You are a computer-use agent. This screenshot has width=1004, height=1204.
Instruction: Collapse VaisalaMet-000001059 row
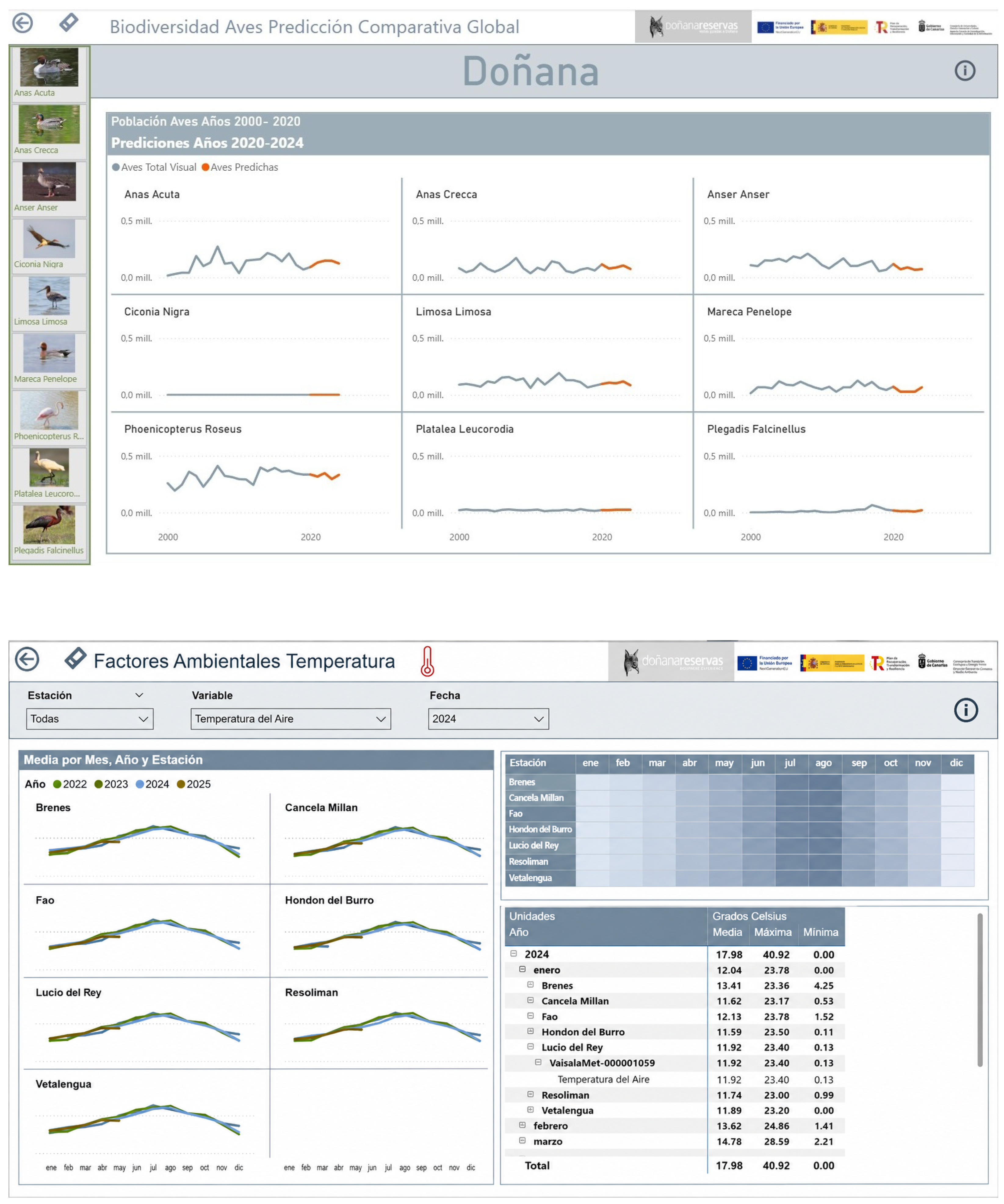click(x=538, y=1062)
